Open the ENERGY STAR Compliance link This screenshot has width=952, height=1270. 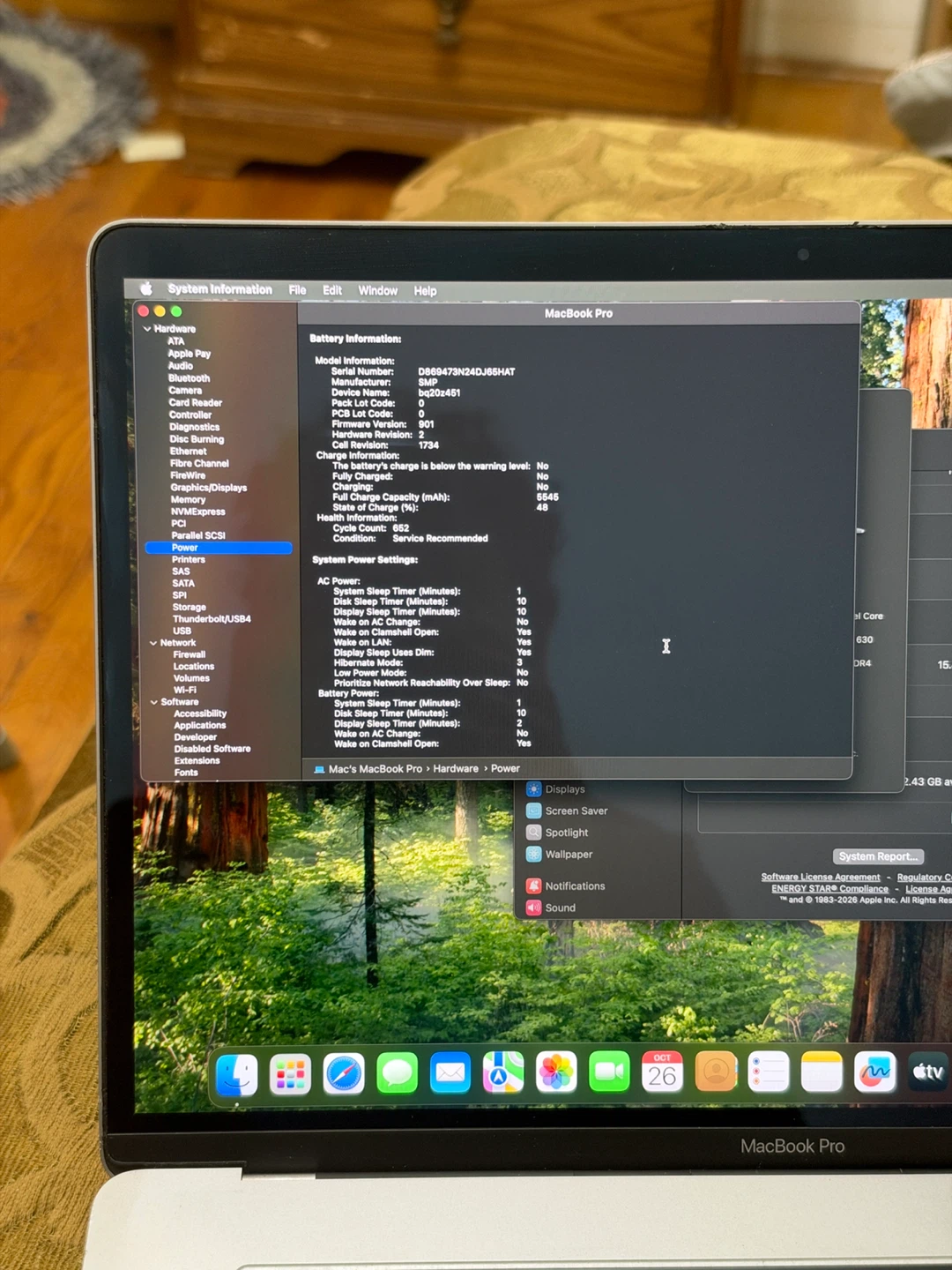pos(830,889)
